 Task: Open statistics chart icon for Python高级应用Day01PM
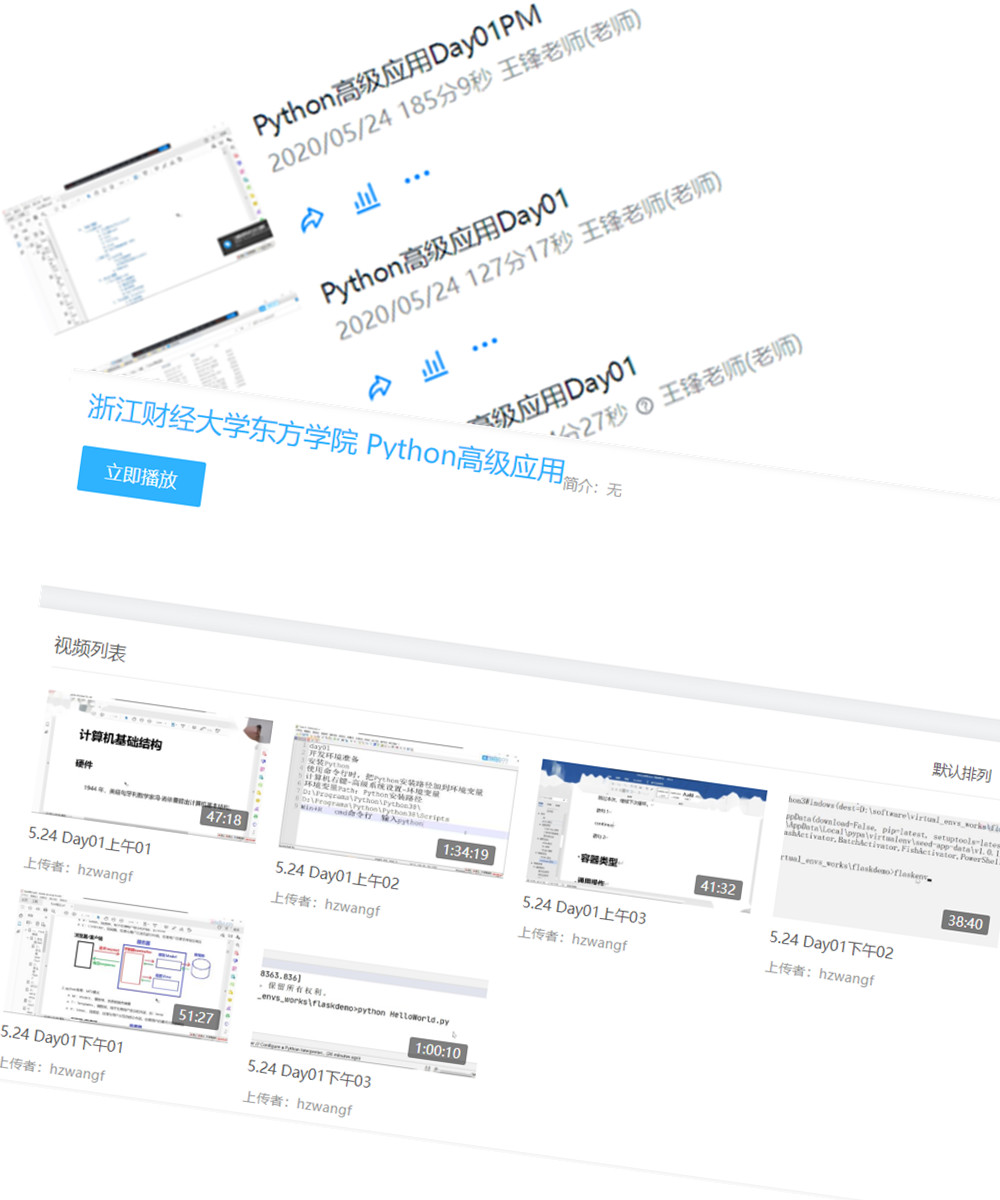coord(367,198)
